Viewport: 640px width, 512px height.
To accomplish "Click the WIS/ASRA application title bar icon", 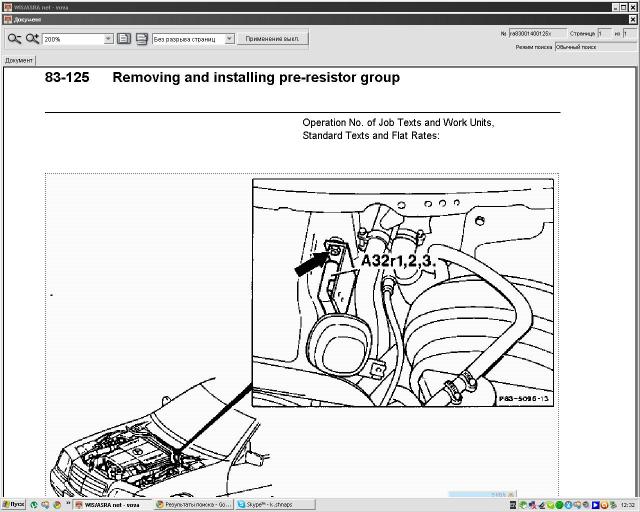I will 6,5.
